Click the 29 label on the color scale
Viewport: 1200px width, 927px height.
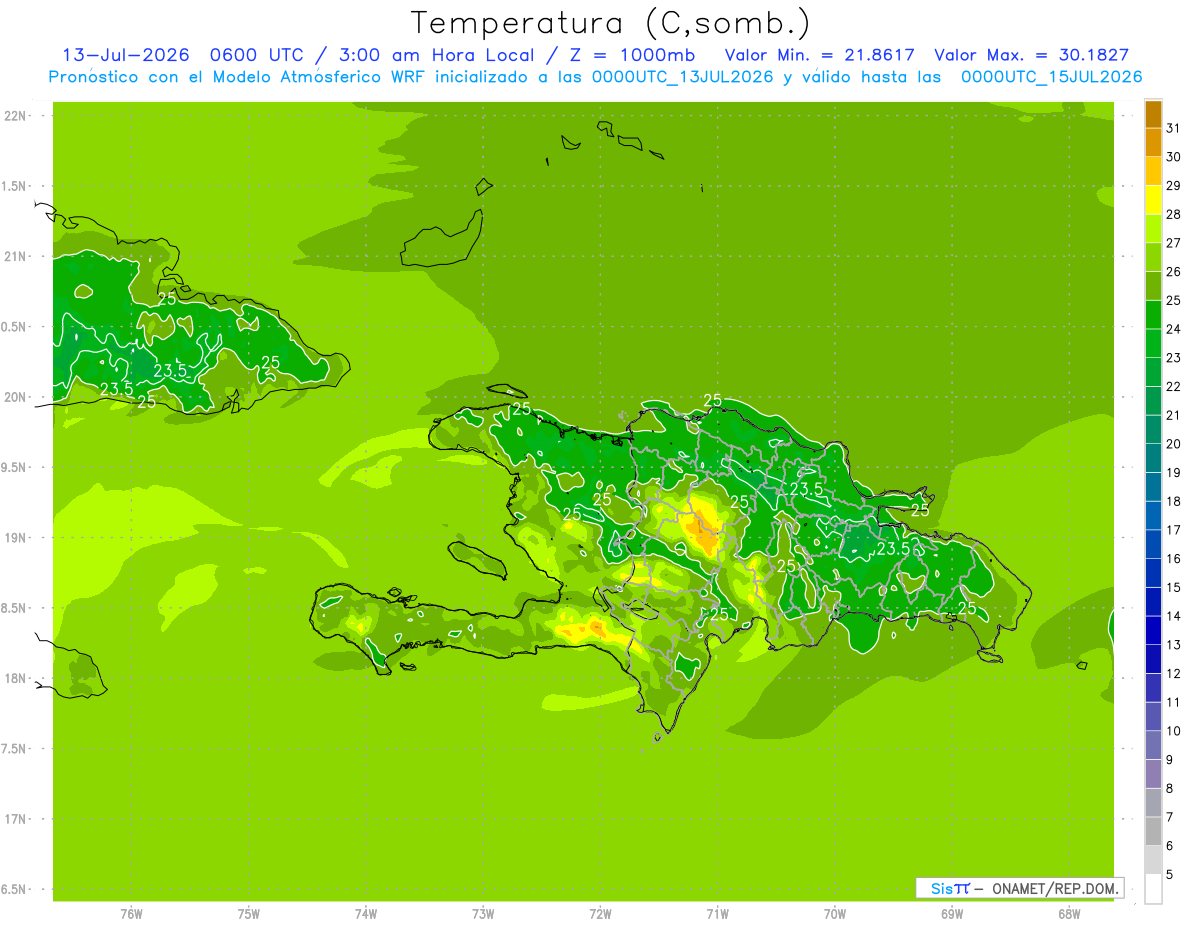(x=1173, y=186)
